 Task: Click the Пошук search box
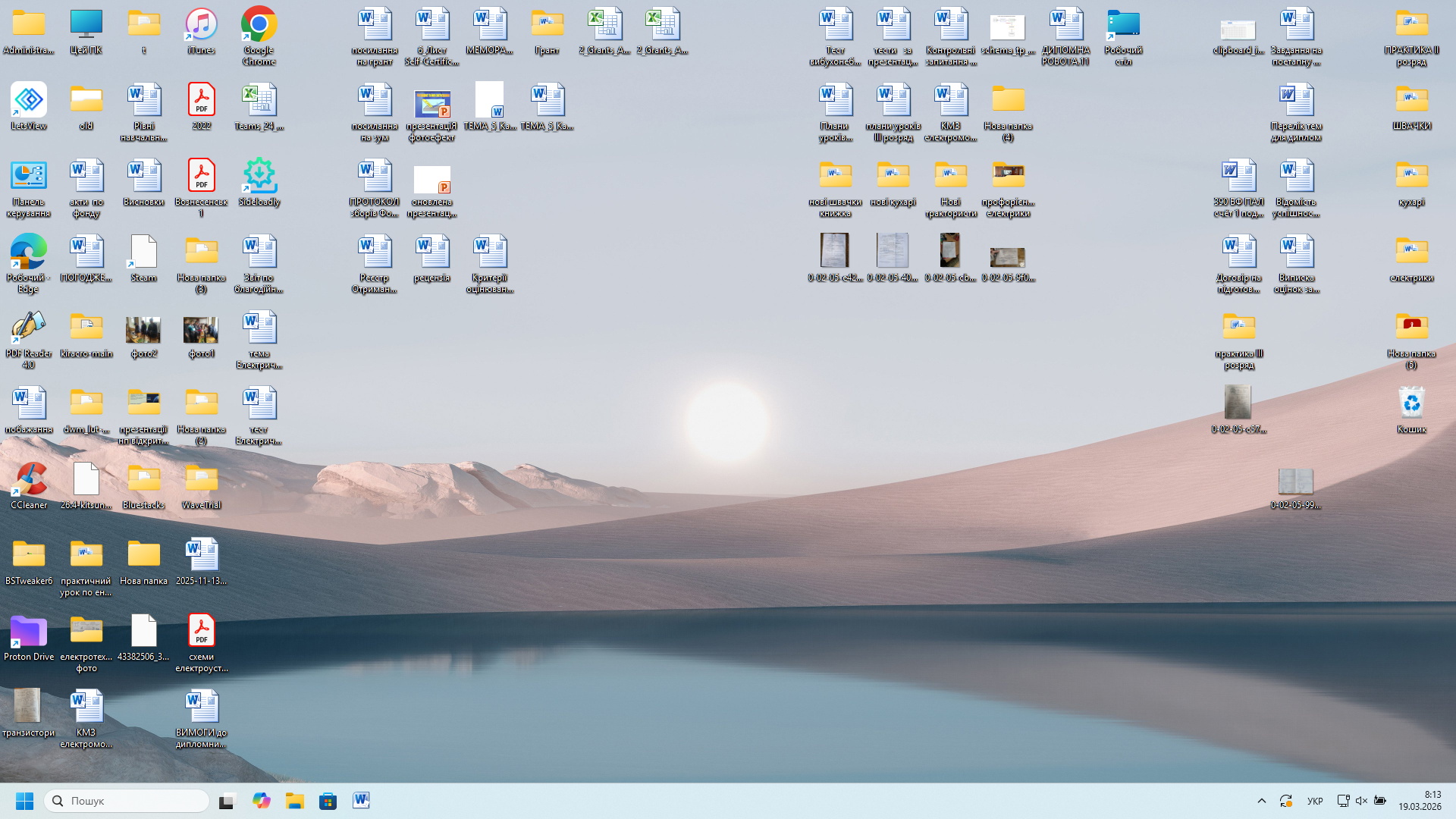127,801
